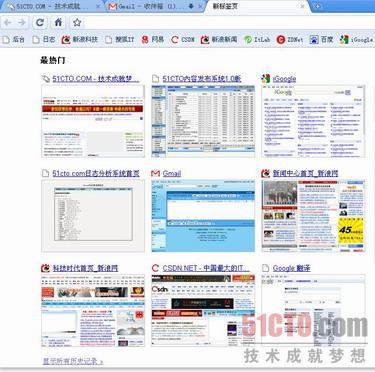The height and width of the screenshot is (372, 375).
Task: Open the 百度 bookmark
Action: (321, 39)
